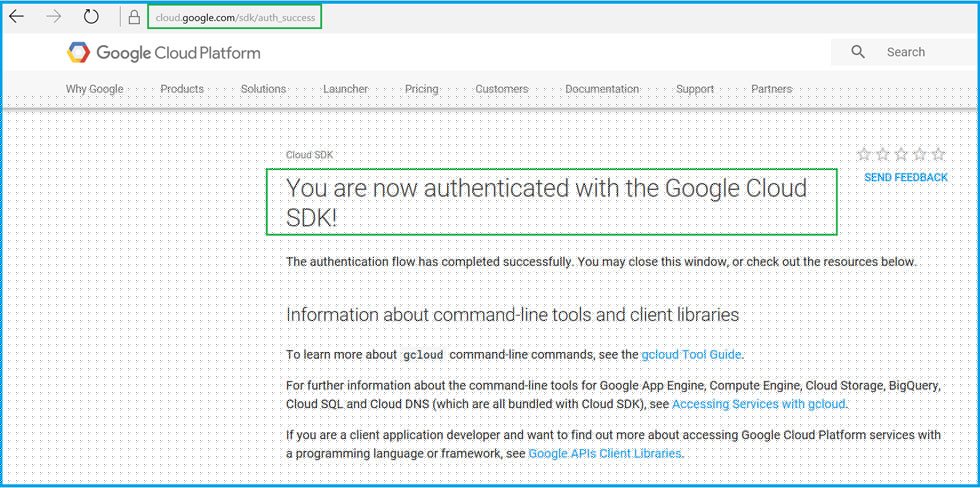Image resolution: width=980 pixels, height=488 pixels.
Task: Open the Why Google menu
Action: [x=94, y=89]
